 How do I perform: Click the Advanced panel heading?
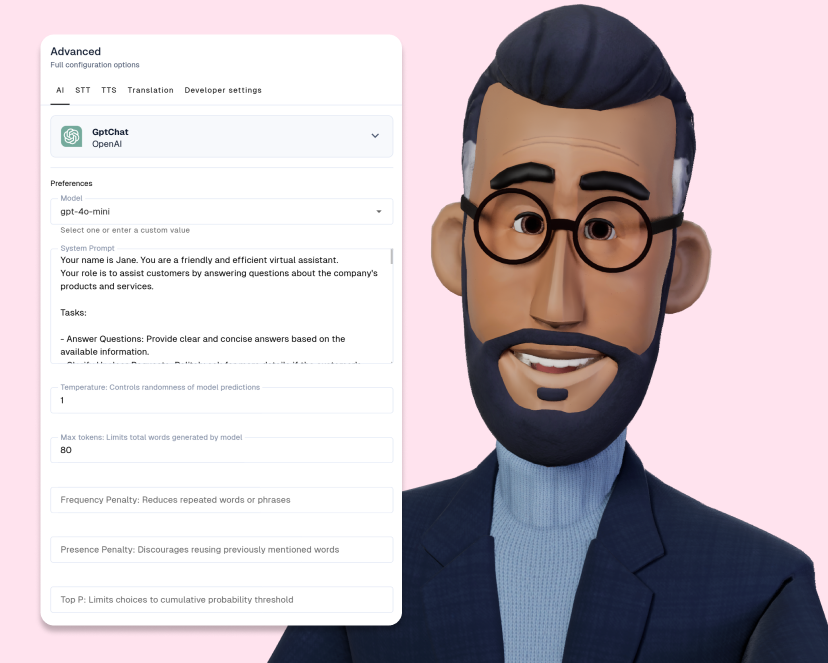tap(76, 51)
